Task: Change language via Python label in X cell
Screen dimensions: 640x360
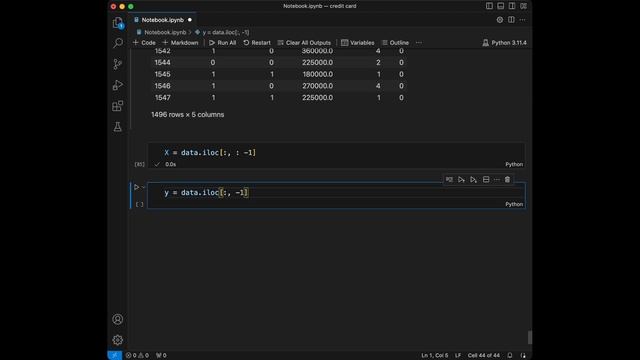Action: click(514, 164)
